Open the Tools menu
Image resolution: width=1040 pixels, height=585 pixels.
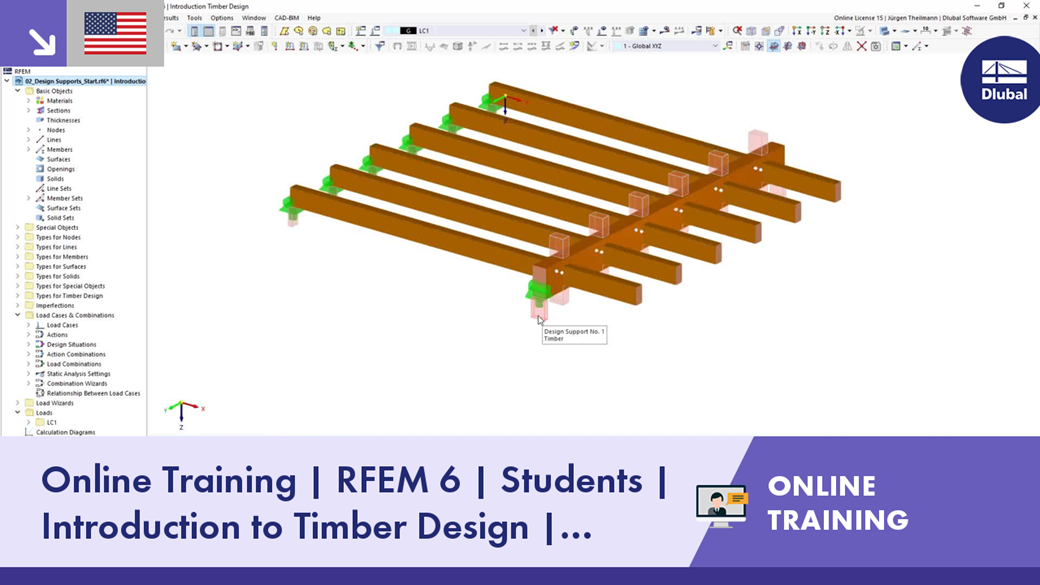(x=194, y=18)
